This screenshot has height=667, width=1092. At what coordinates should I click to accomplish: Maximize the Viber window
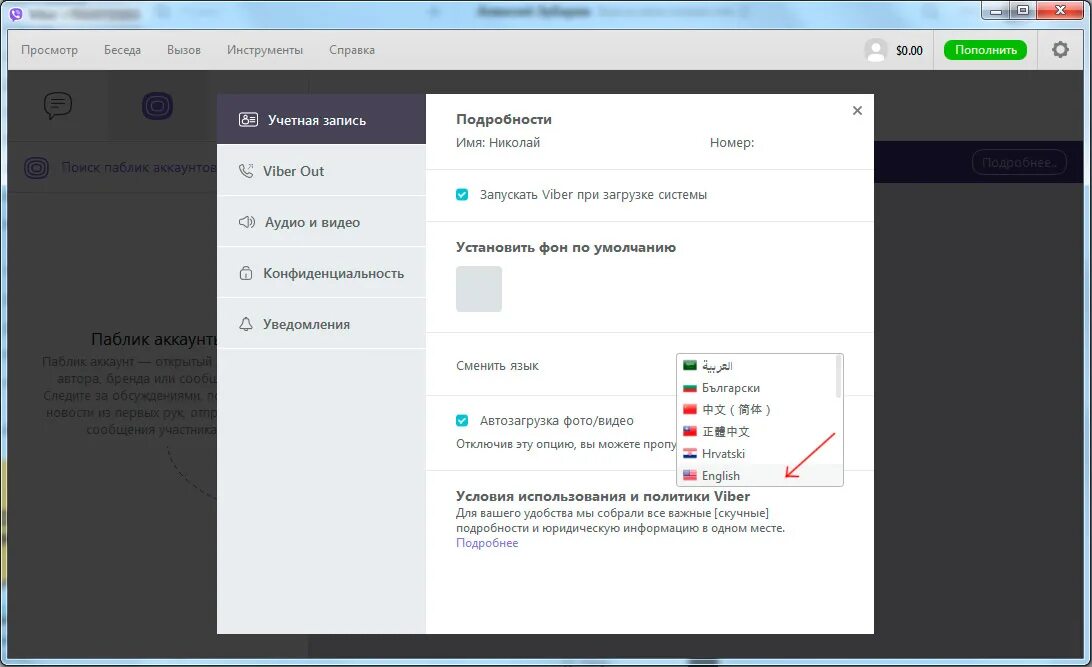point(1022,10)
